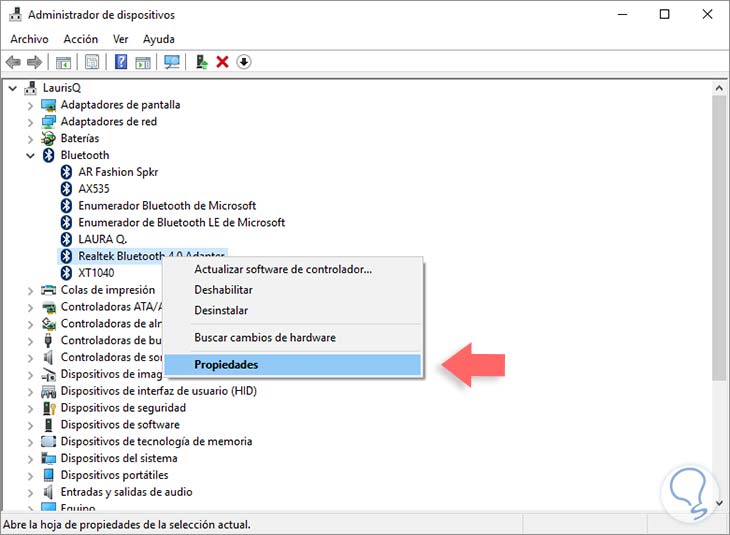Expand Entradas y salidas de audio node
730x535 pixels.
(30, 493)
